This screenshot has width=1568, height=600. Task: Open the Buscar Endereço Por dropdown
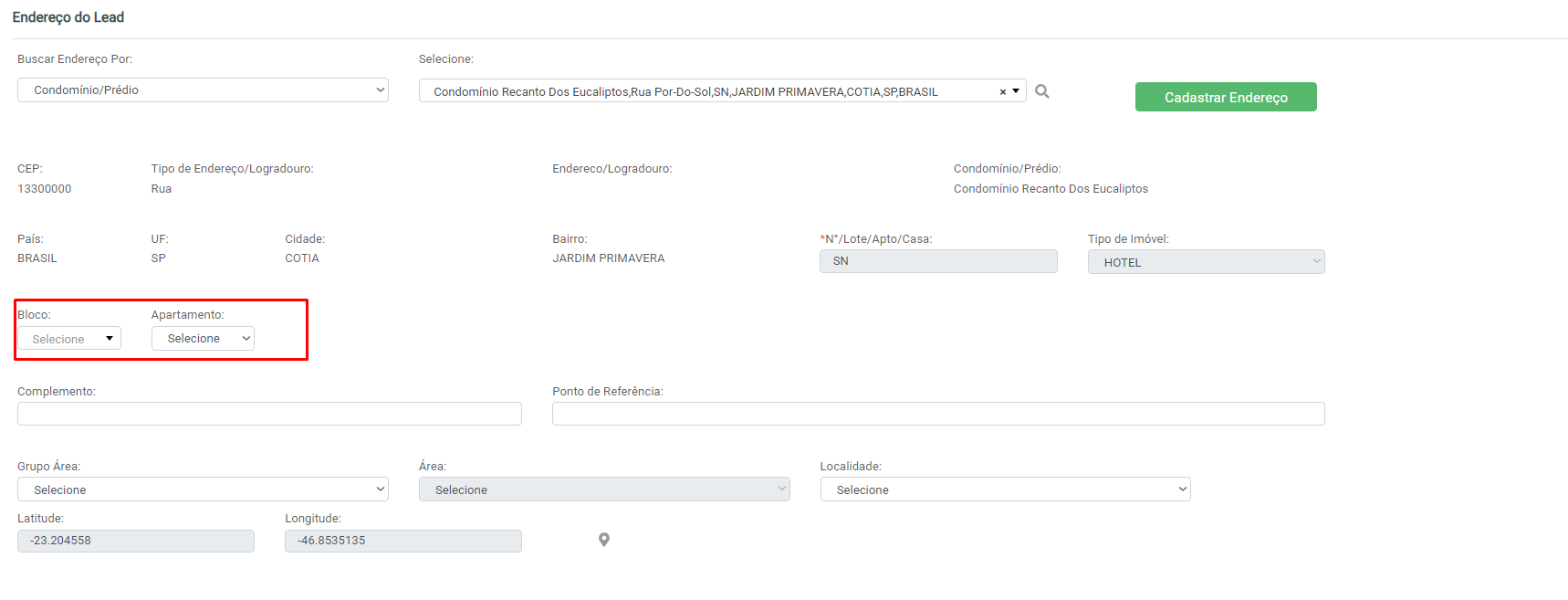(203, 90)
